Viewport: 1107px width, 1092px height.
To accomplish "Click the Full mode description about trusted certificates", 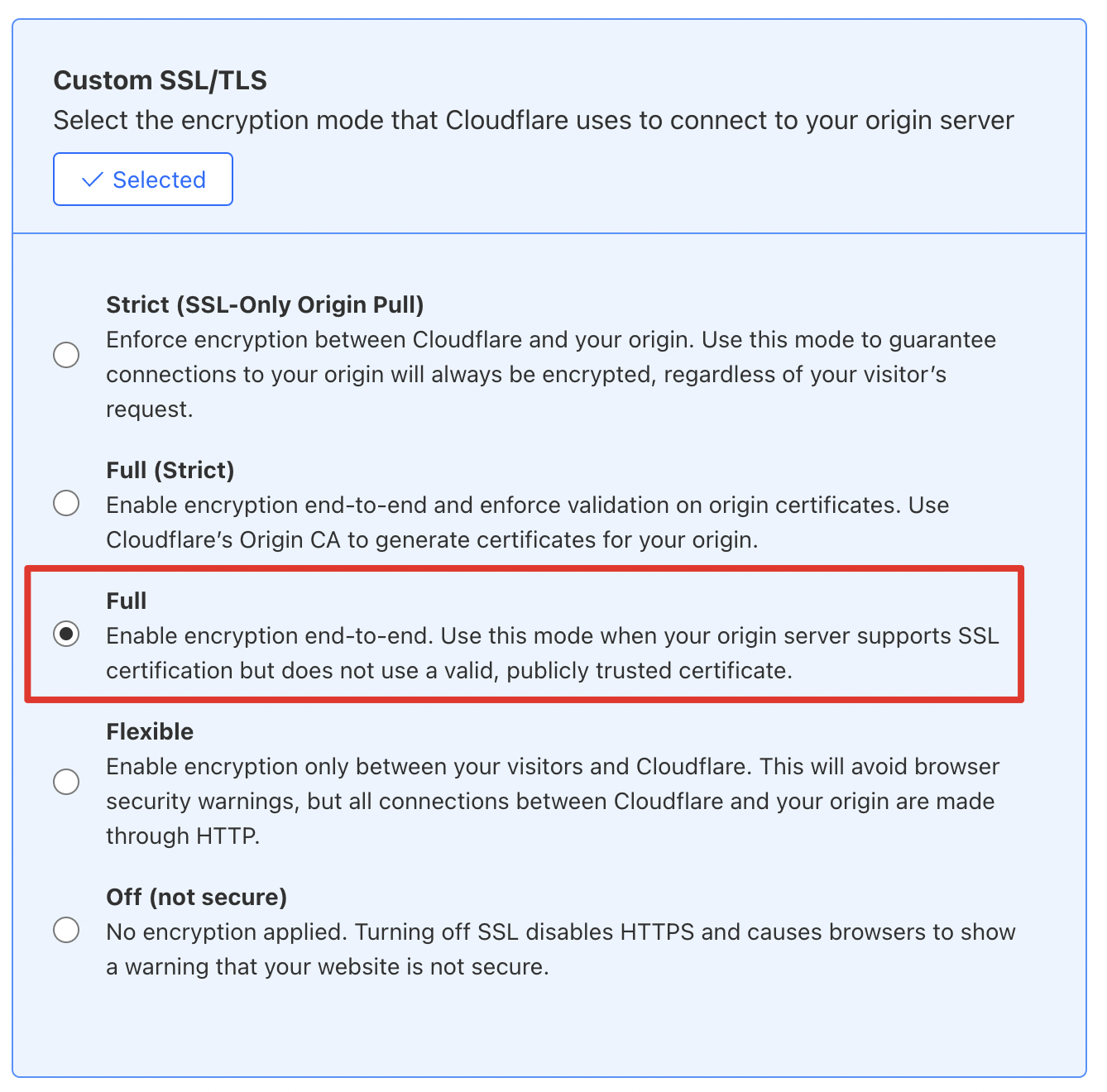I will click(552, 653).
